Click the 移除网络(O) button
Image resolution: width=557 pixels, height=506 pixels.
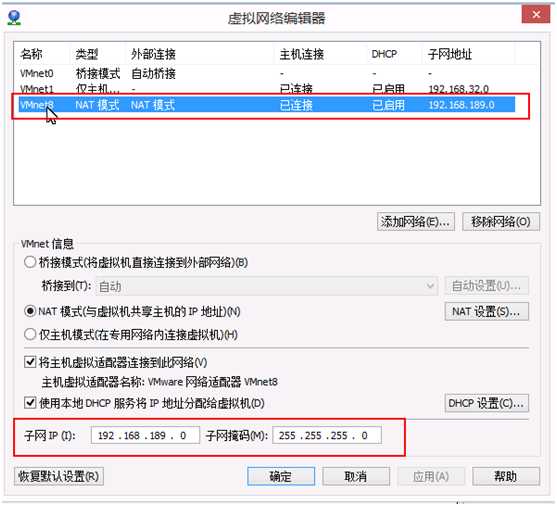tap(501, 222)
